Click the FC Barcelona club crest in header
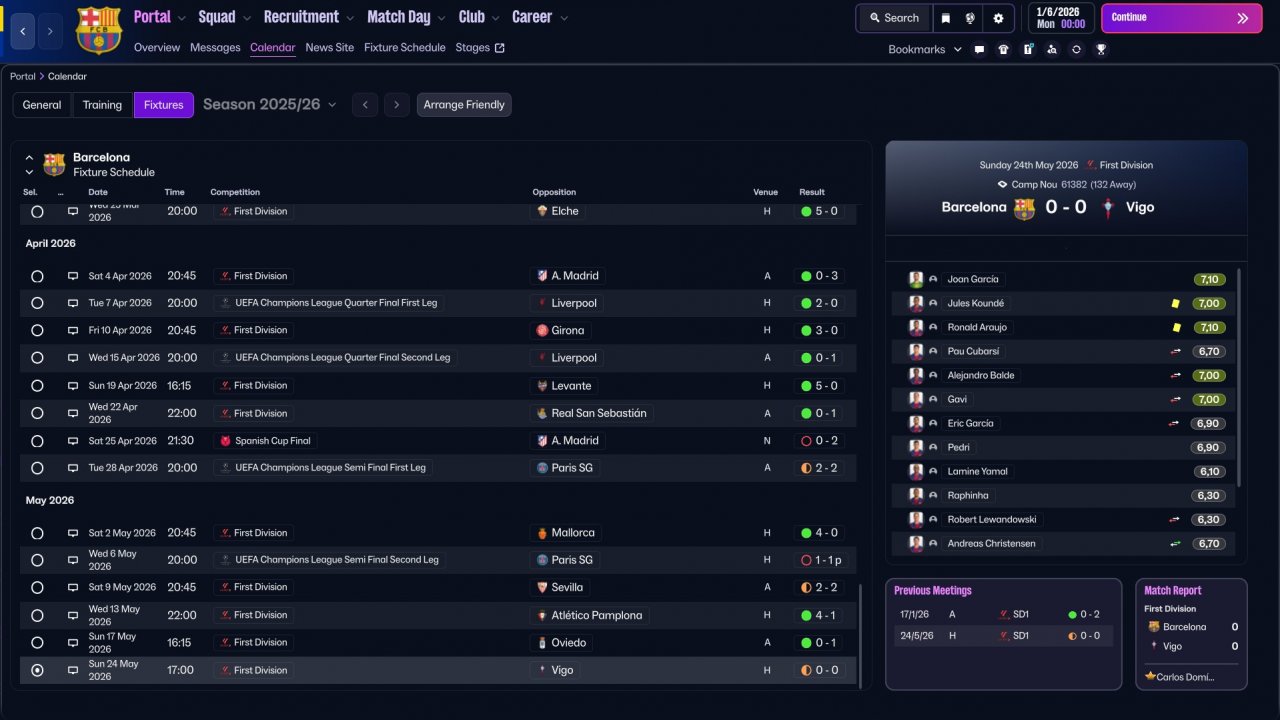The width and height of the screenshot is (1280, 720). tap(99, 30)
